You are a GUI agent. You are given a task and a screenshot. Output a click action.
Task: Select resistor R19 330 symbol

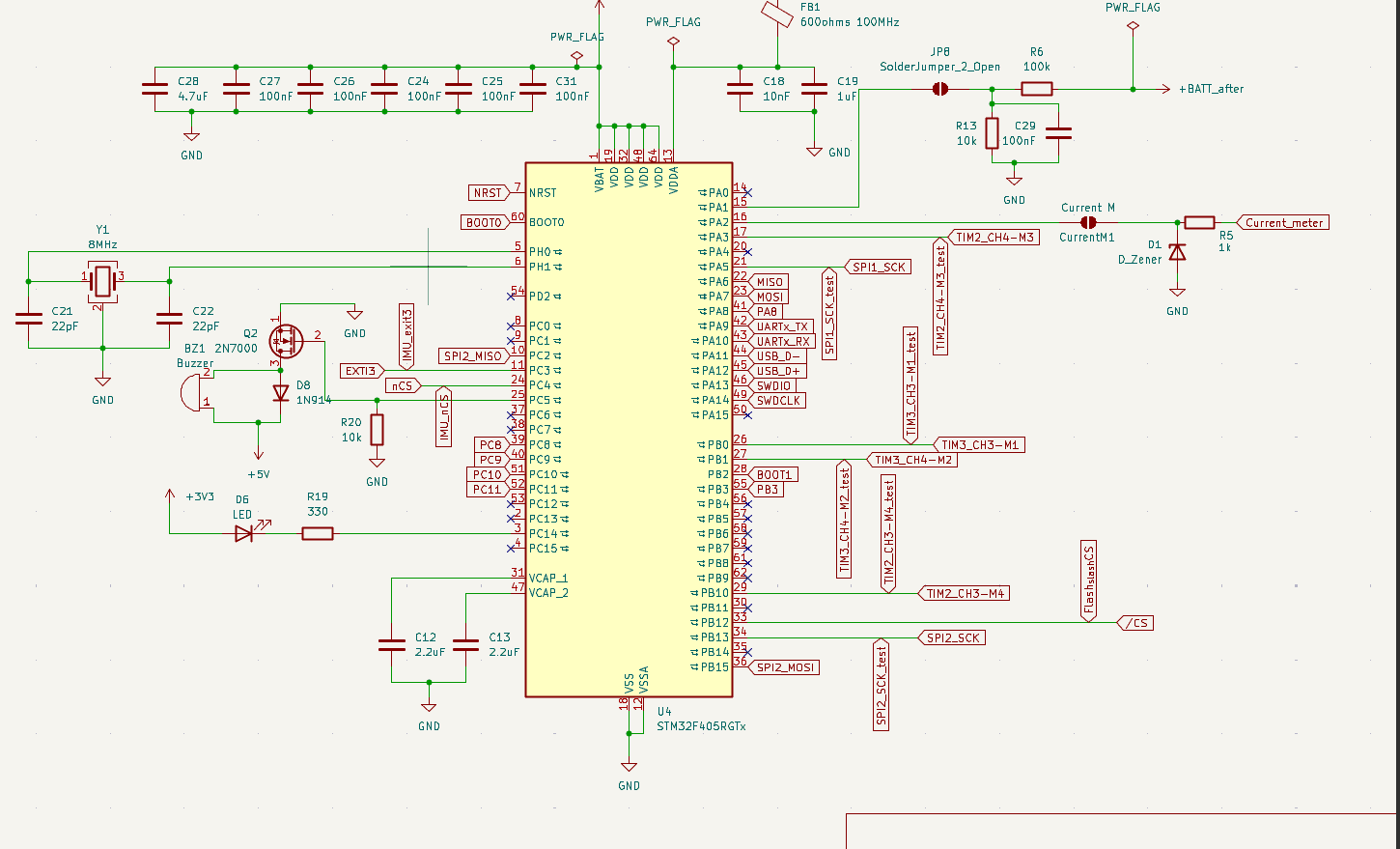tap(318, 533)
